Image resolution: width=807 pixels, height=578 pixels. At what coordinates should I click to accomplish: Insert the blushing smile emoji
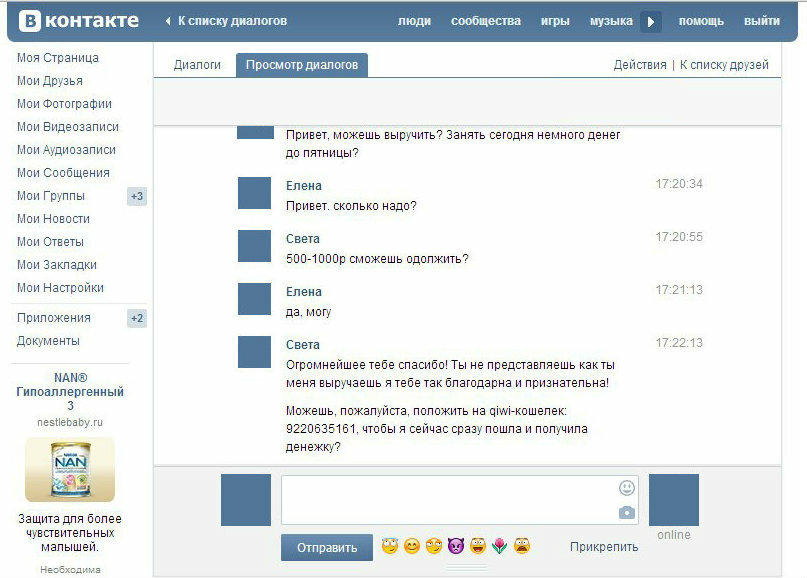[412, 546]
